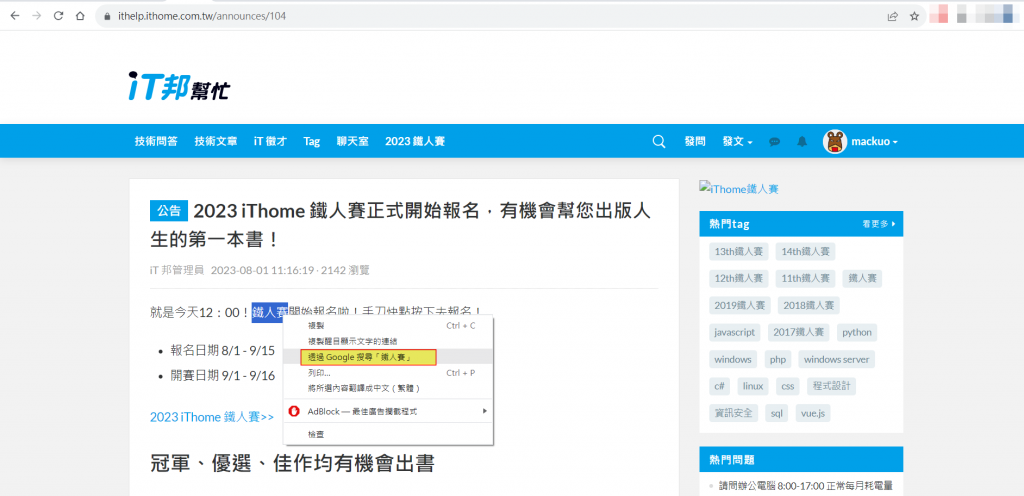This screenshot has height=496, width=1024.
Task: Expand the mackuo account dropdown
Action: [874, 141]
